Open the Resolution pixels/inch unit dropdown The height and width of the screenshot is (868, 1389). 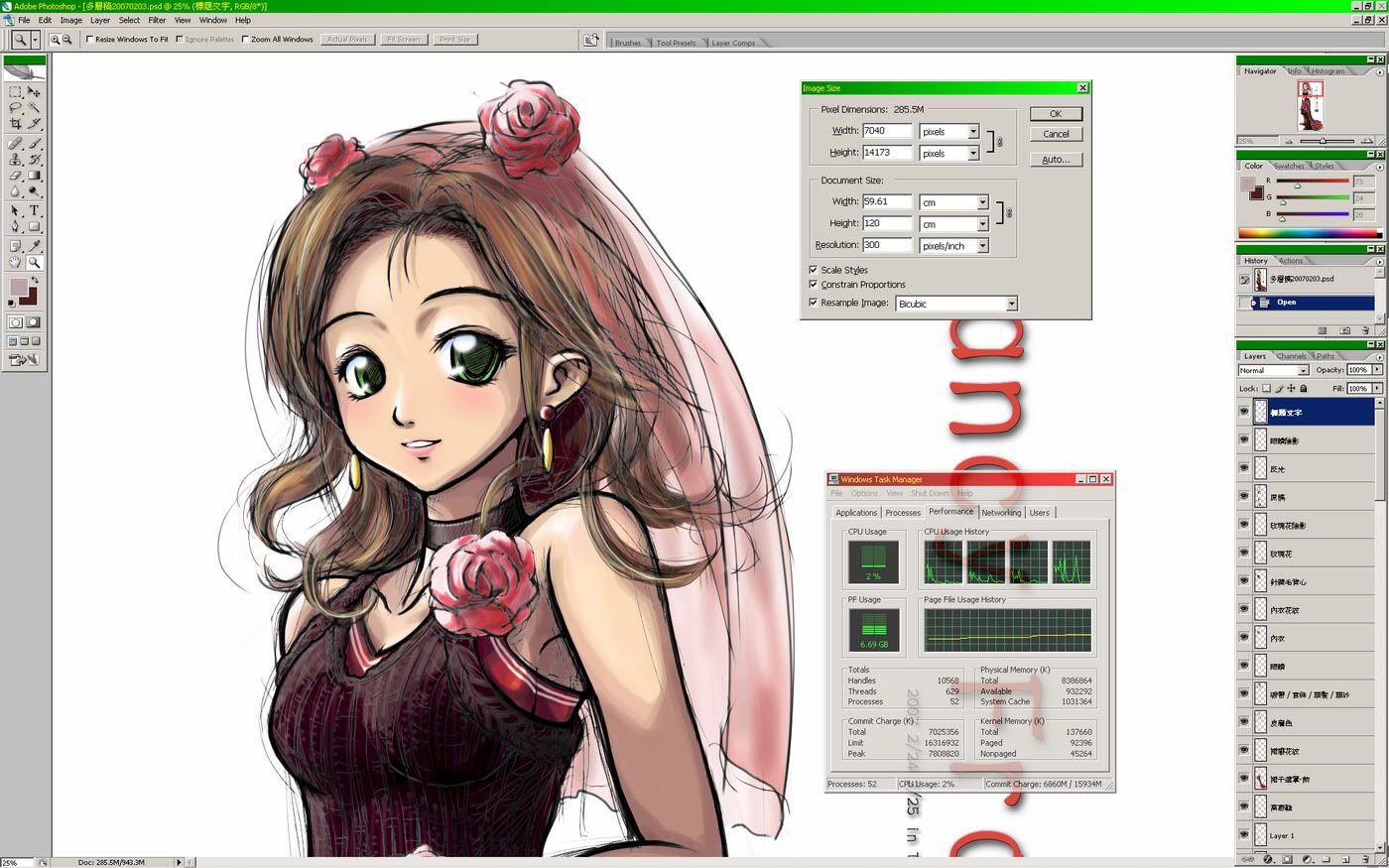point(982,246)
